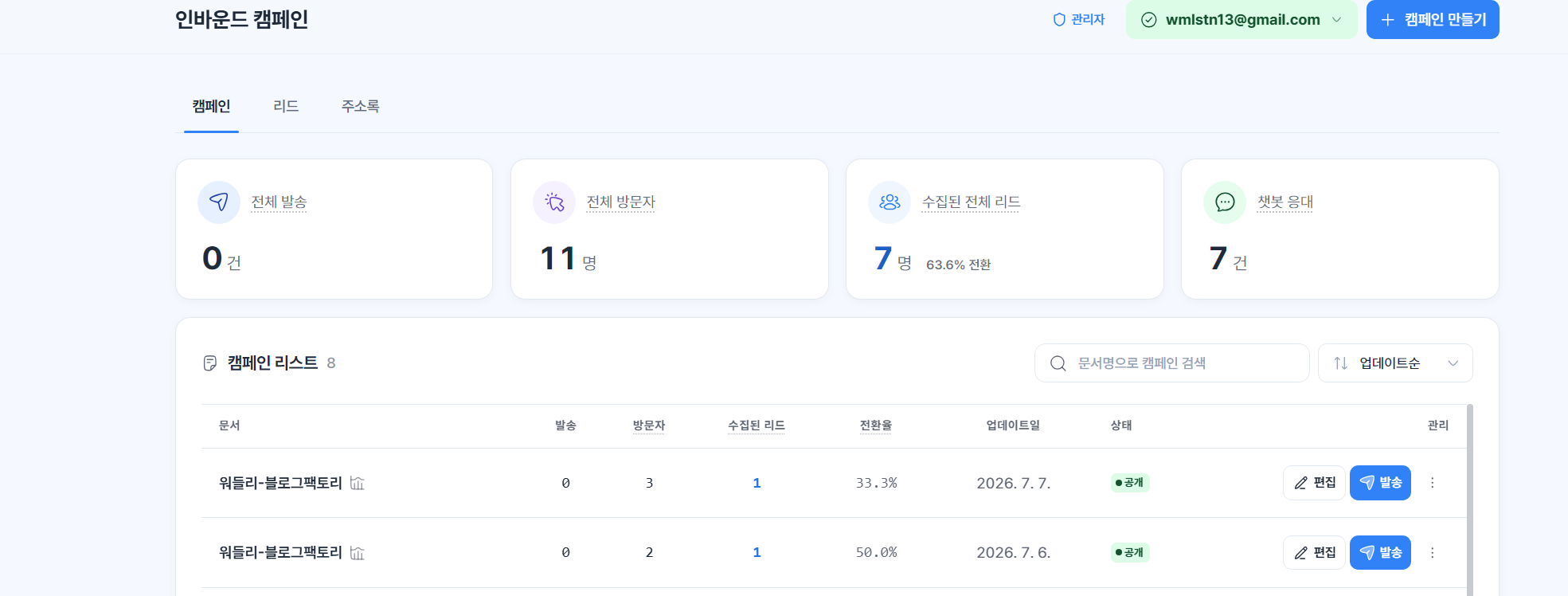
Task: Click blue 발송 button in the 2026. 7. 7. row
Action: [x=1380, y=483]
